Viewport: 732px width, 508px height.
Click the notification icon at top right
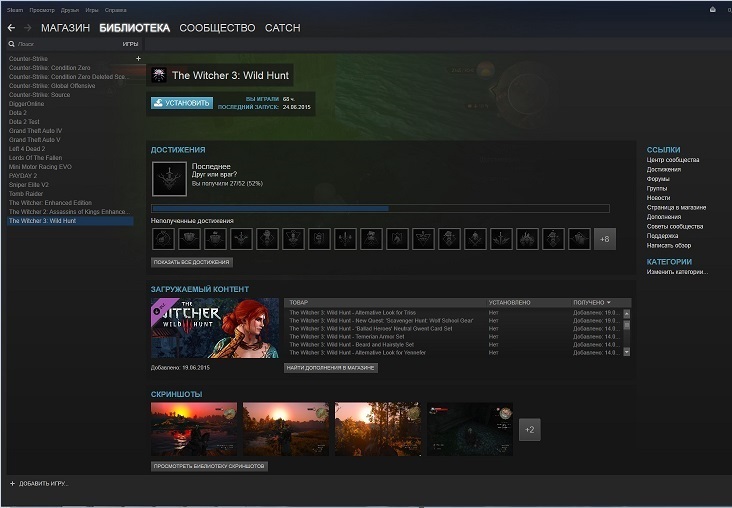click(712, 9)
